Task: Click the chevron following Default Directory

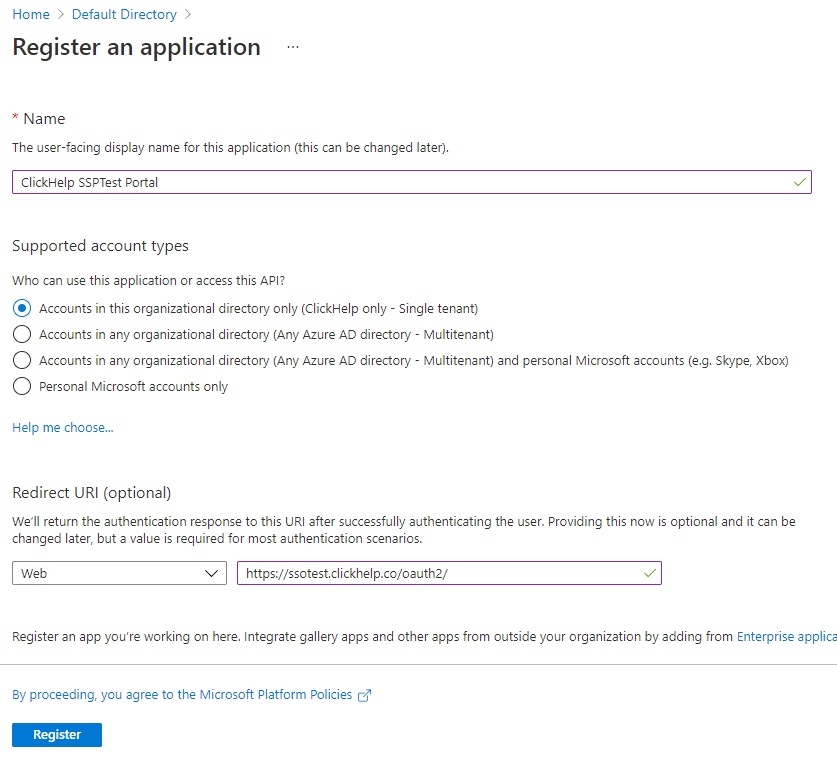Action: [186, 14]
